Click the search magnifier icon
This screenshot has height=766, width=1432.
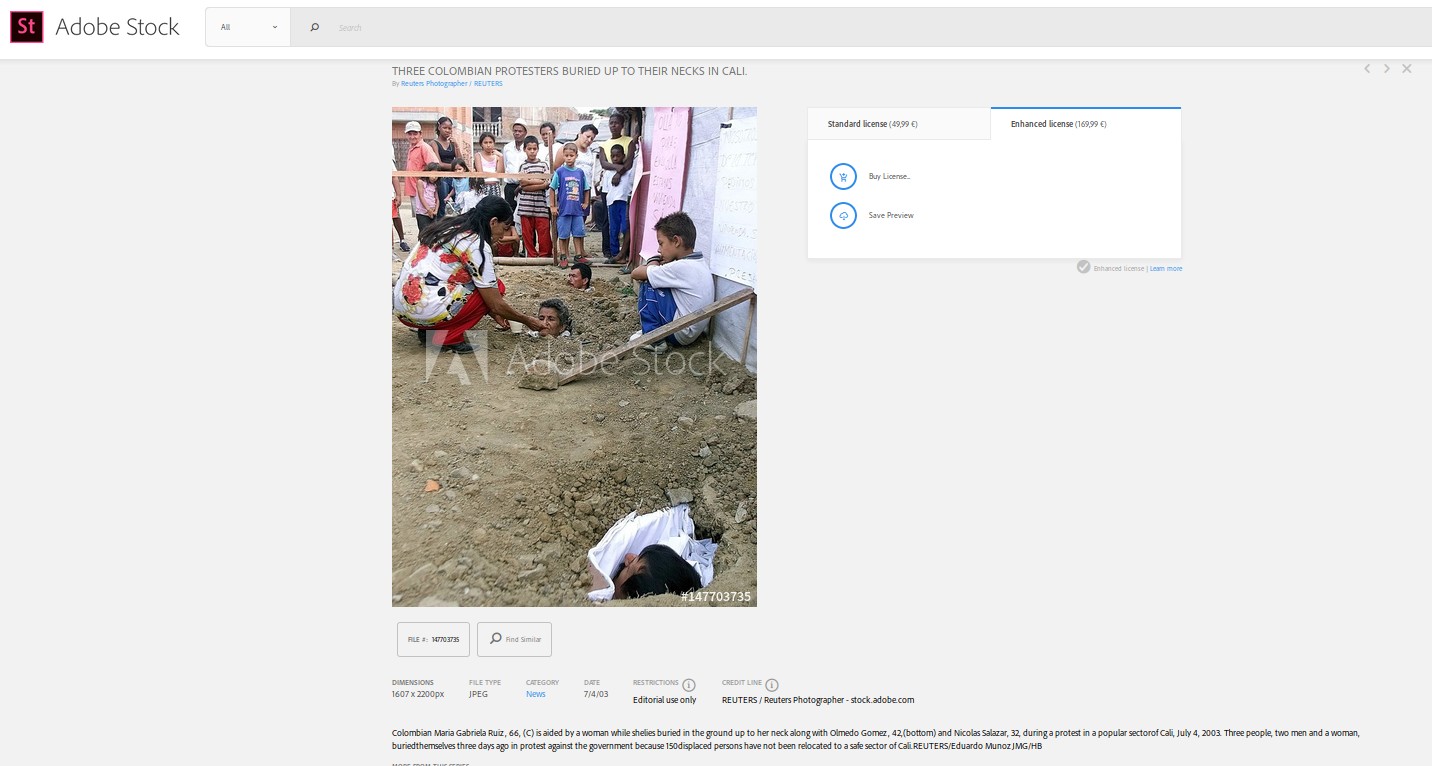[x=314, y=27]
